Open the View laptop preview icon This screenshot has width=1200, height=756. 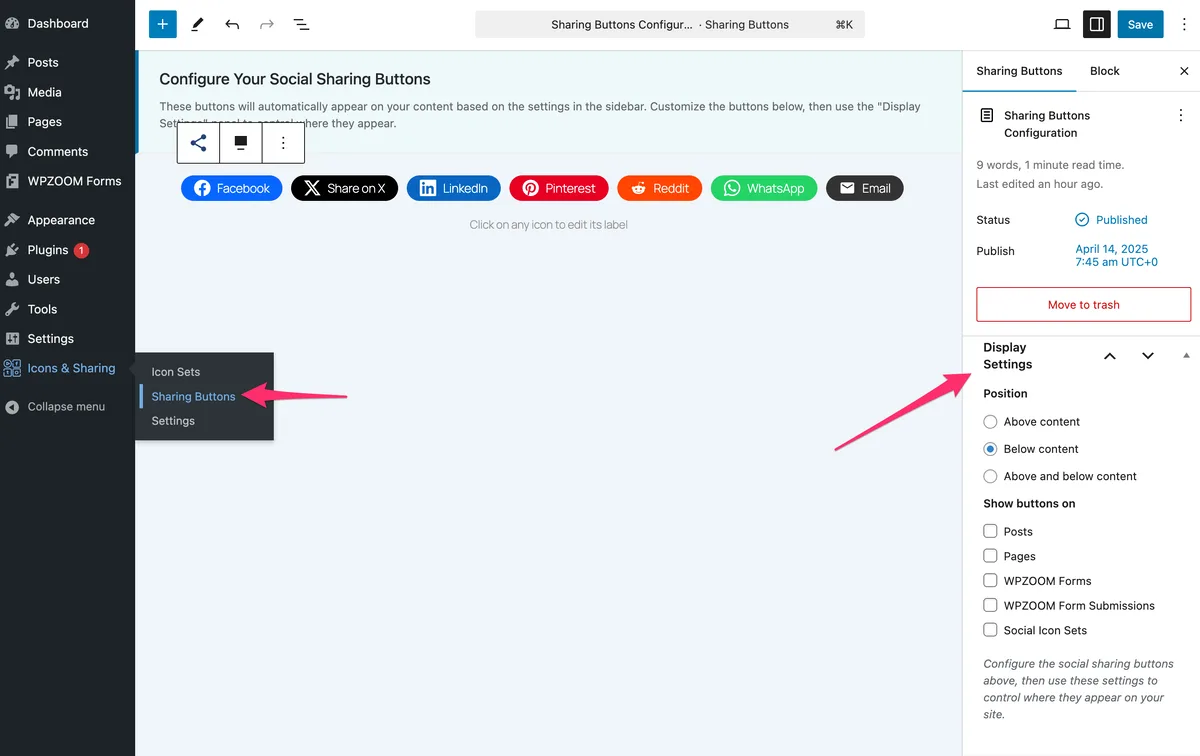[1062, 24]
